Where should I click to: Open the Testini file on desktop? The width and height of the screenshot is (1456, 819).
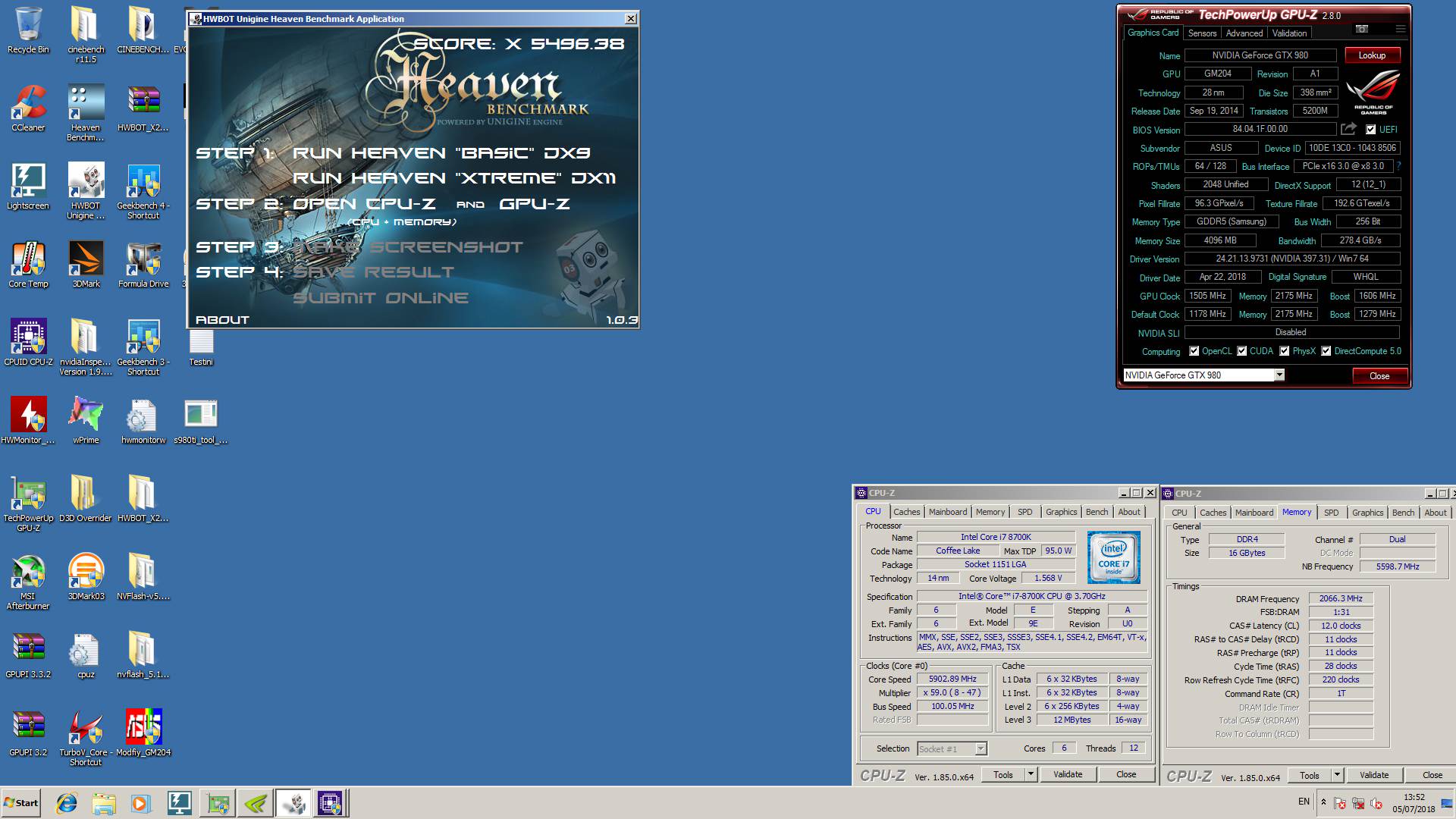point(201,348)
